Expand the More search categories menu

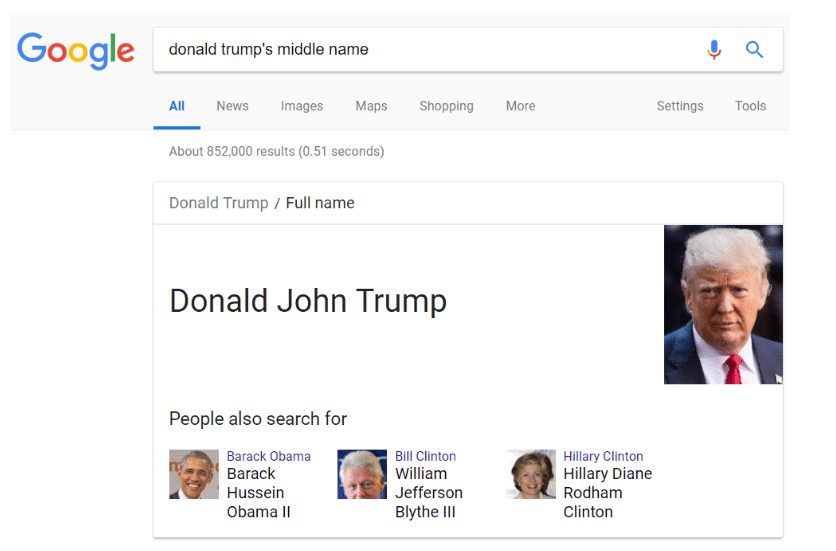point(520,106)
